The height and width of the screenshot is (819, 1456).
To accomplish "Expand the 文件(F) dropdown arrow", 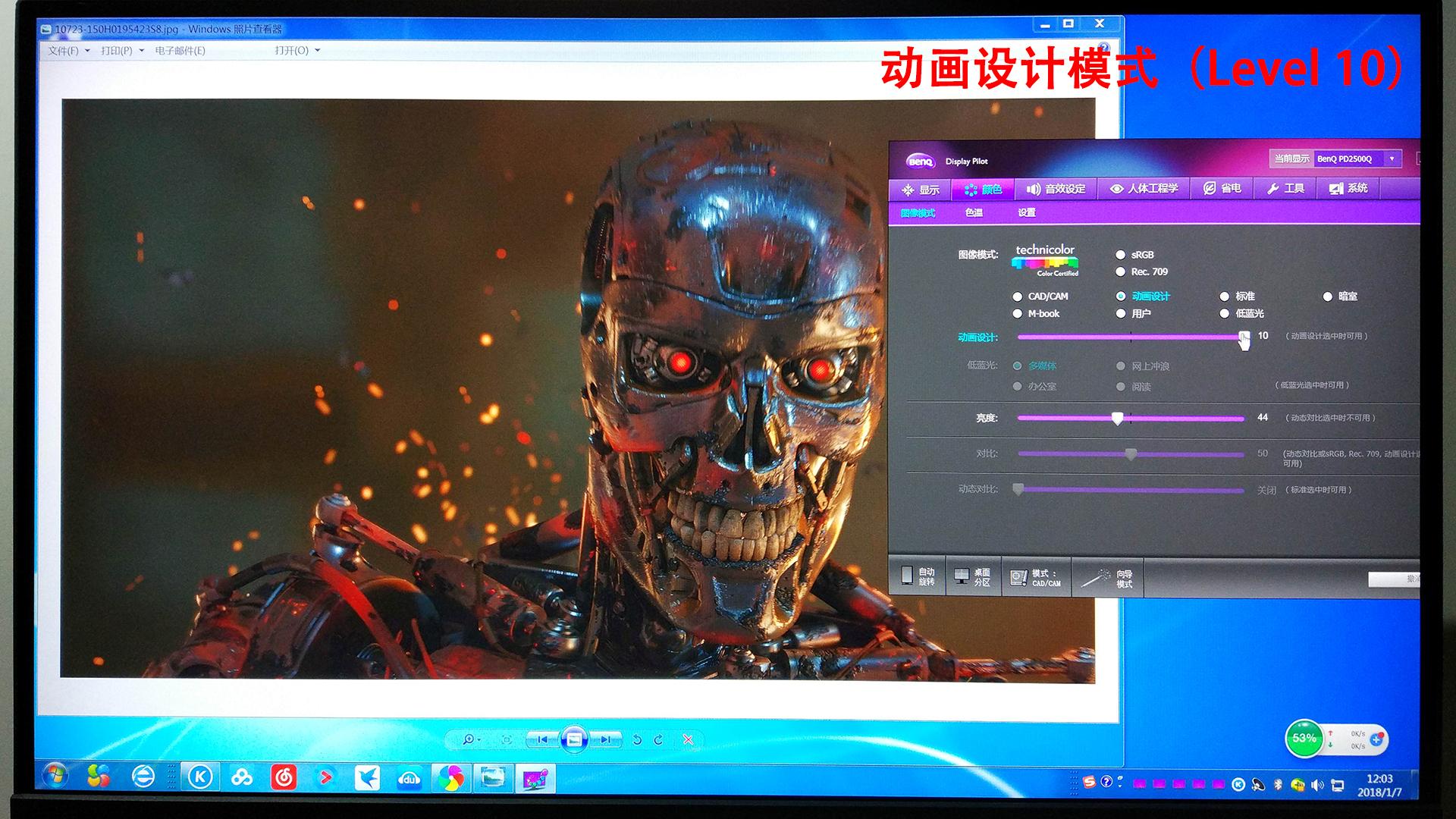I will [x=87, y=51].
